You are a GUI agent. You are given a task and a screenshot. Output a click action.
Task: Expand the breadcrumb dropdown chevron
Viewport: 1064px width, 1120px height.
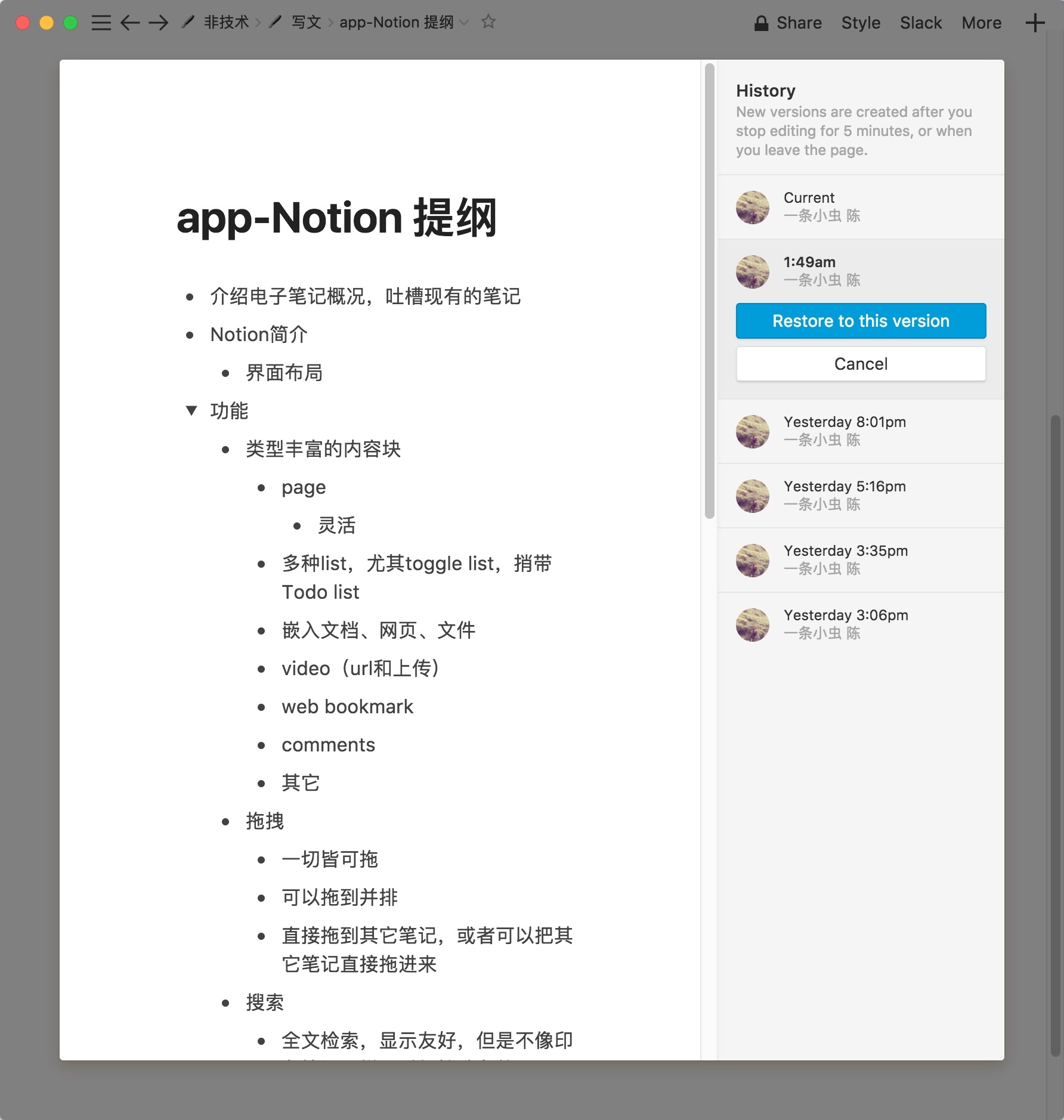pos(464,23)
